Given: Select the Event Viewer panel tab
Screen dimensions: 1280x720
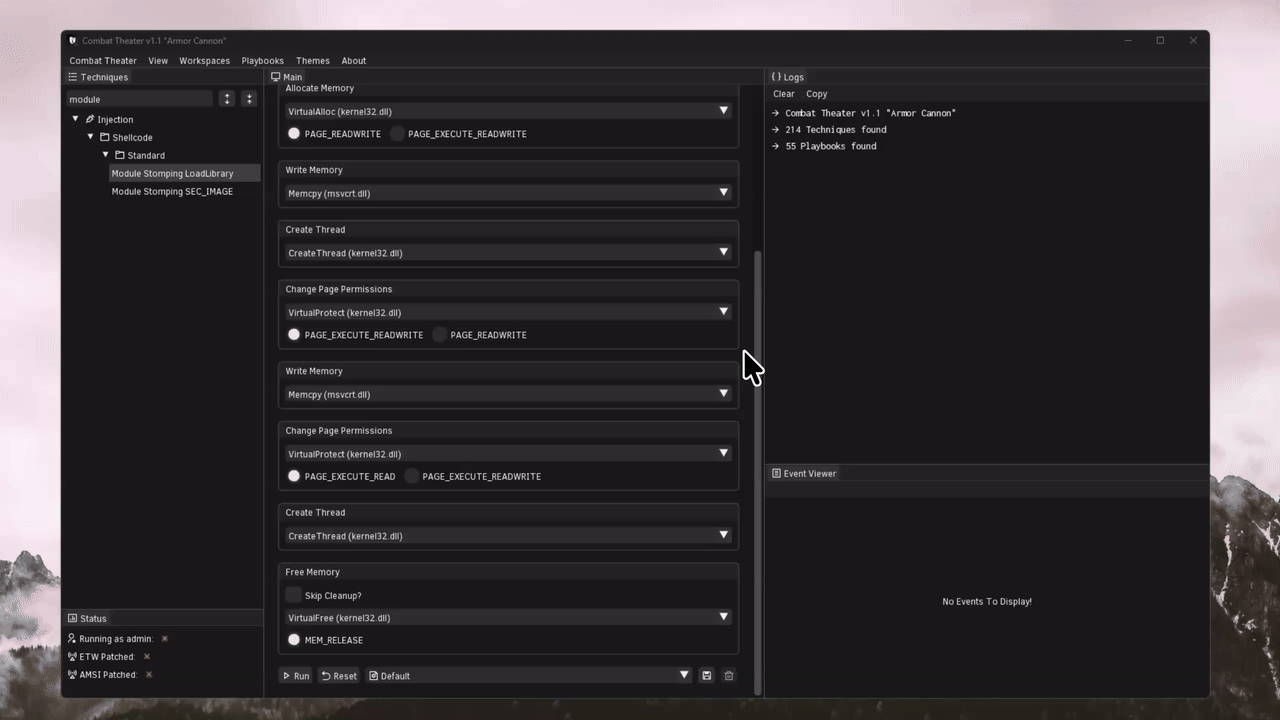Looking at the screenshot, I should point(804,474).
